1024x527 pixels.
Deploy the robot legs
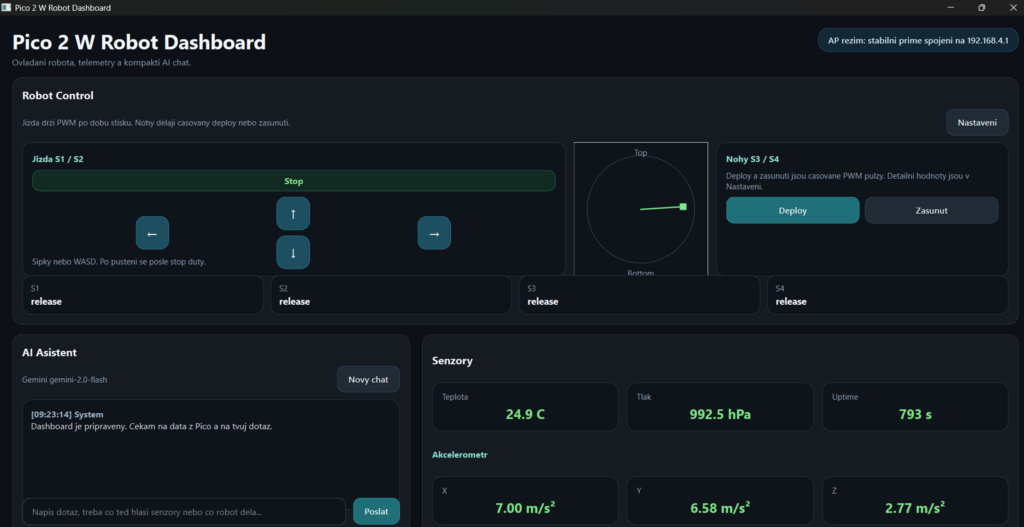pyautogui.click(x=792, y=210)
